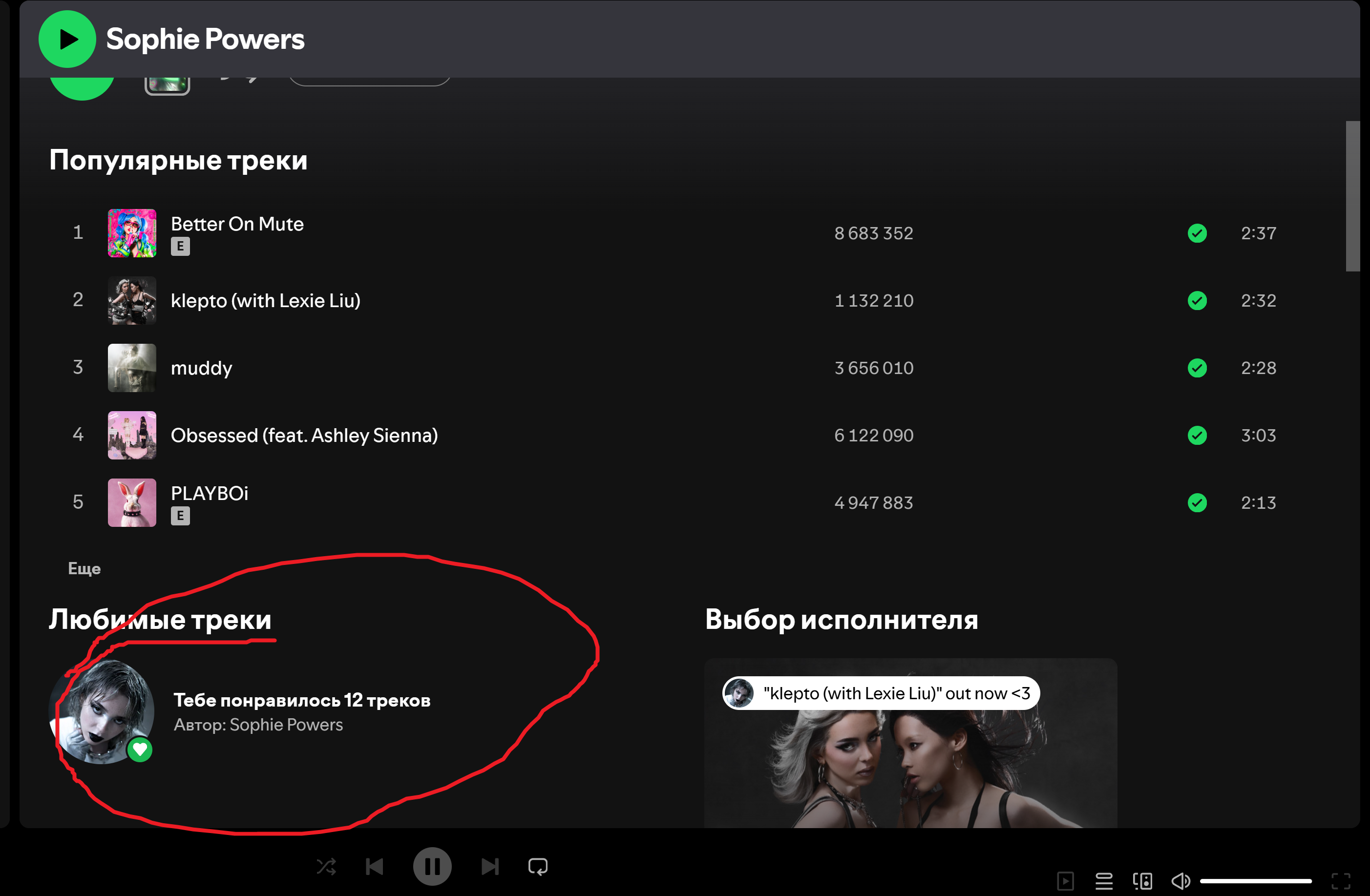Show more tracks with Еще
Screen dimensions: 1370x896
point(84,568)
